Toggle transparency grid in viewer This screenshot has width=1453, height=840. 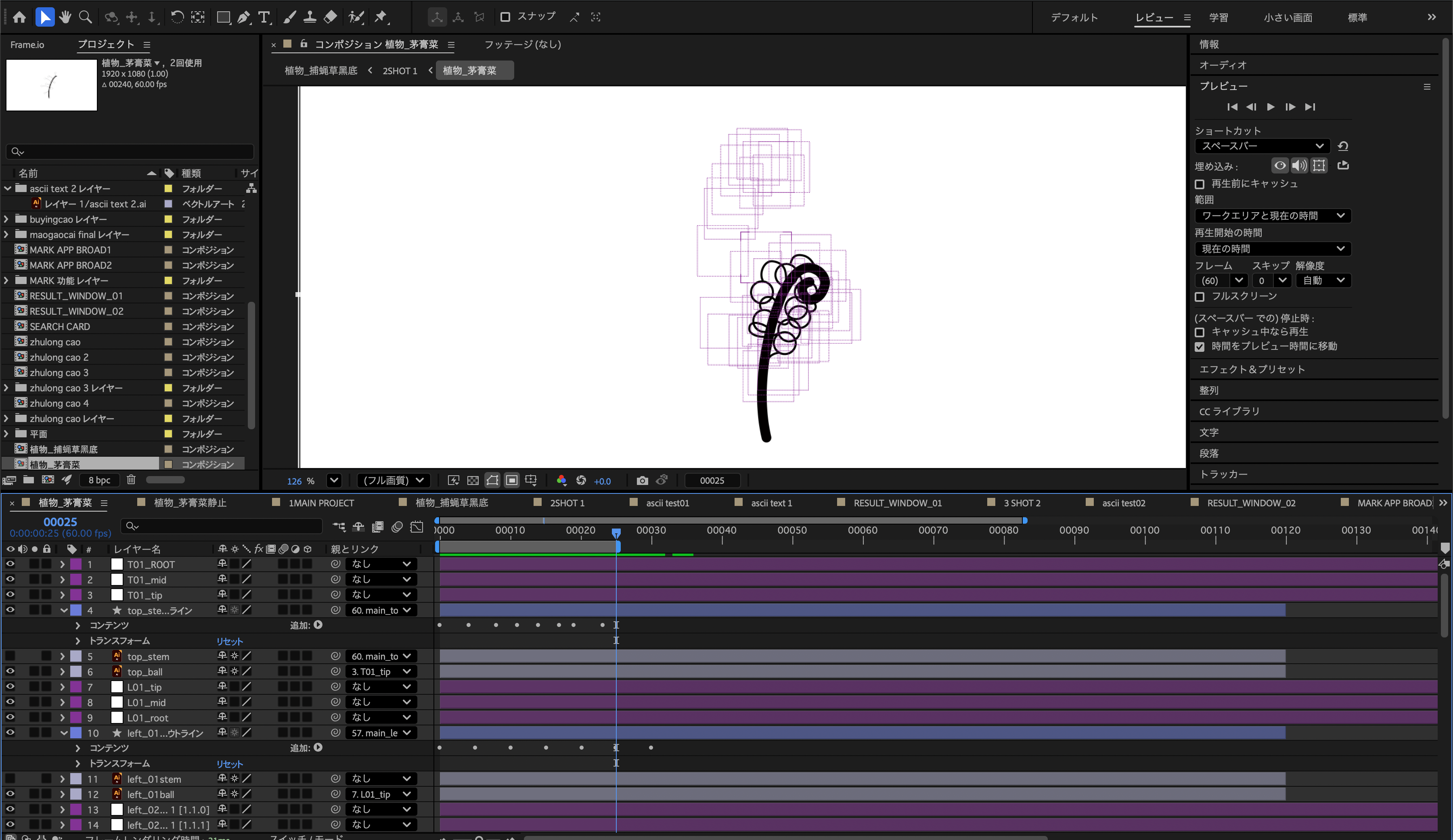coord(473,480)
